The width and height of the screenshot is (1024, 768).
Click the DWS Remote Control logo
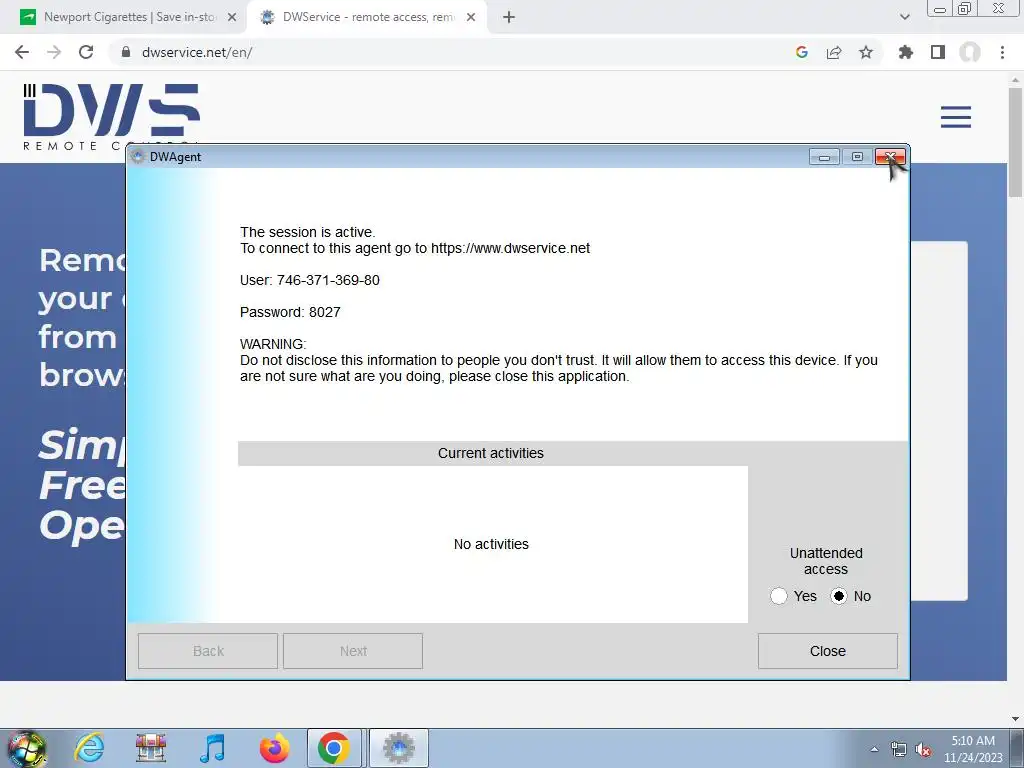111,116
